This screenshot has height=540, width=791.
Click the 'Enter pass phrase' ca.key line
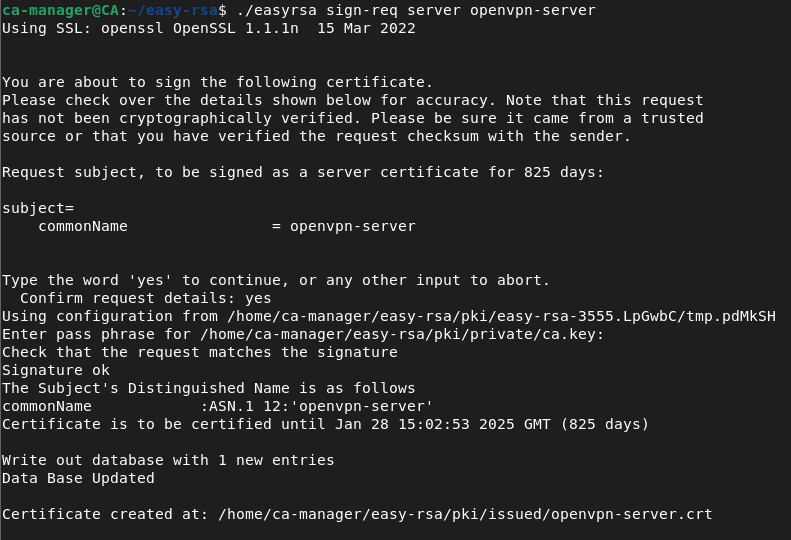303,334
